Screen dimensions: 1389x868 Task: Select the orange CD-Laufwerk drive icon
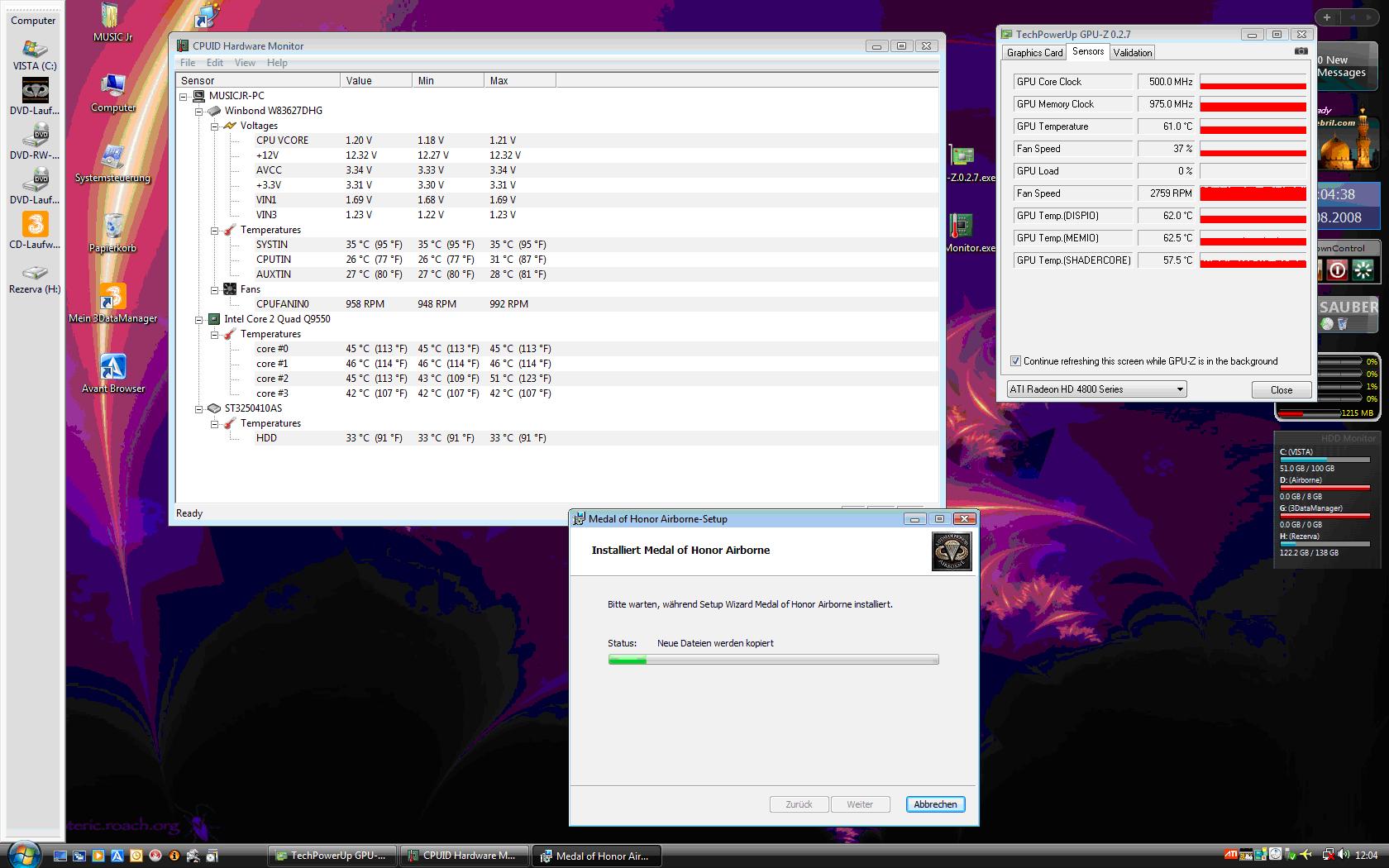point(35,231)
